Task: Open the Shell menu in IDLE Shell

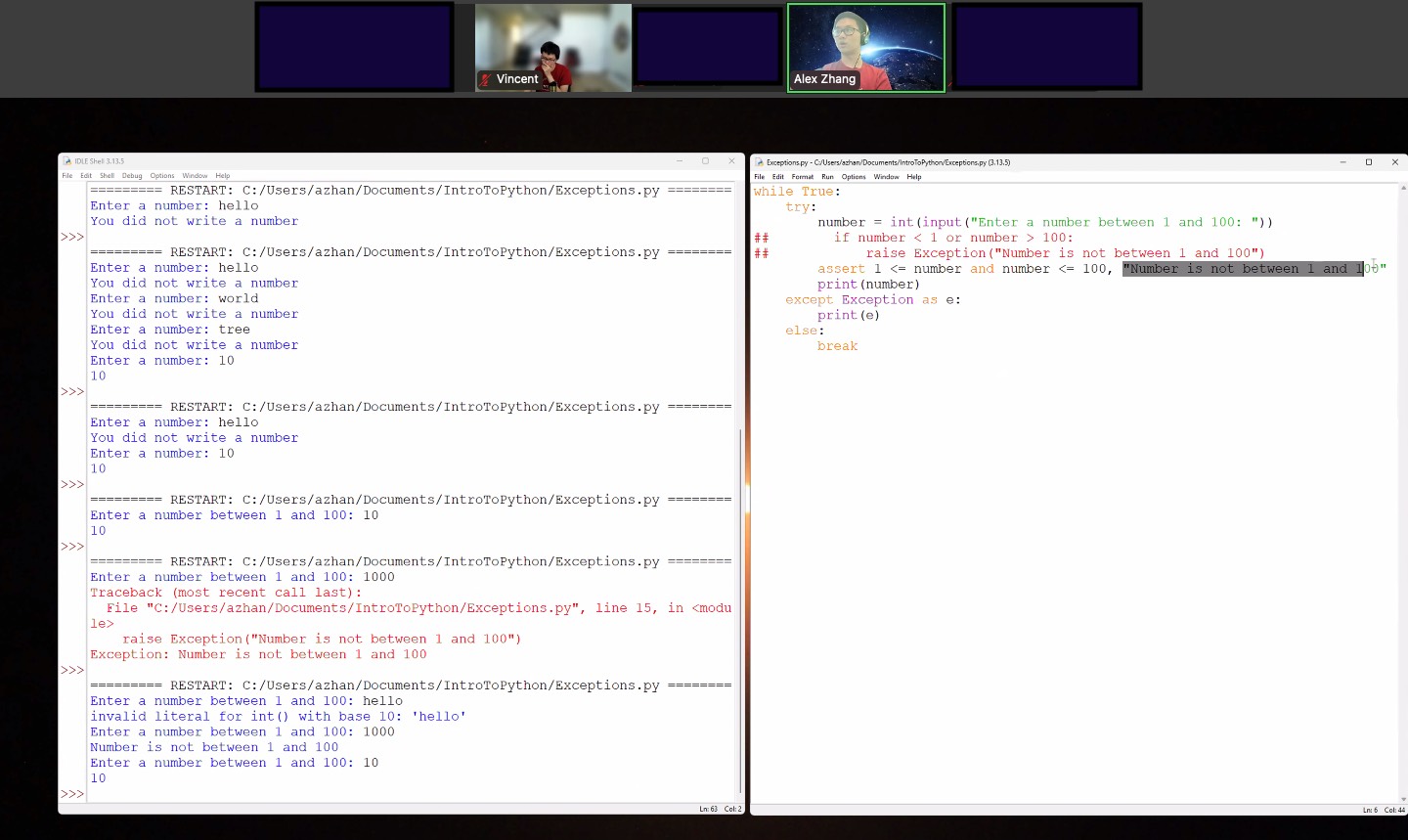Action: pyautogui.click(x=107, y=176)
